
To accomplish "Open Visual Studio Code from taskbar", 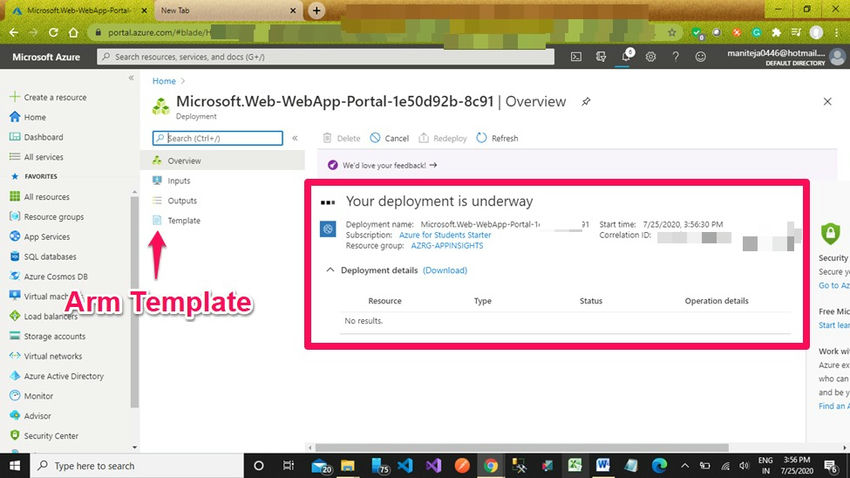I will pos(404,466).
